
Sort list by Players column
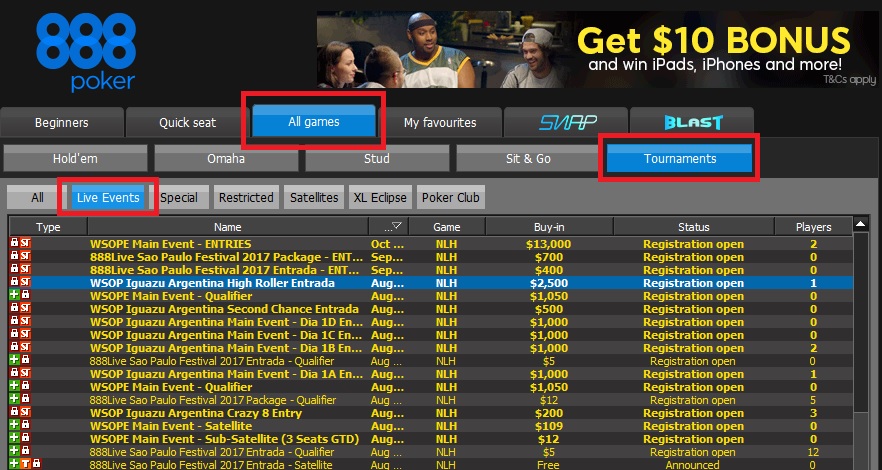click(813, 227)
